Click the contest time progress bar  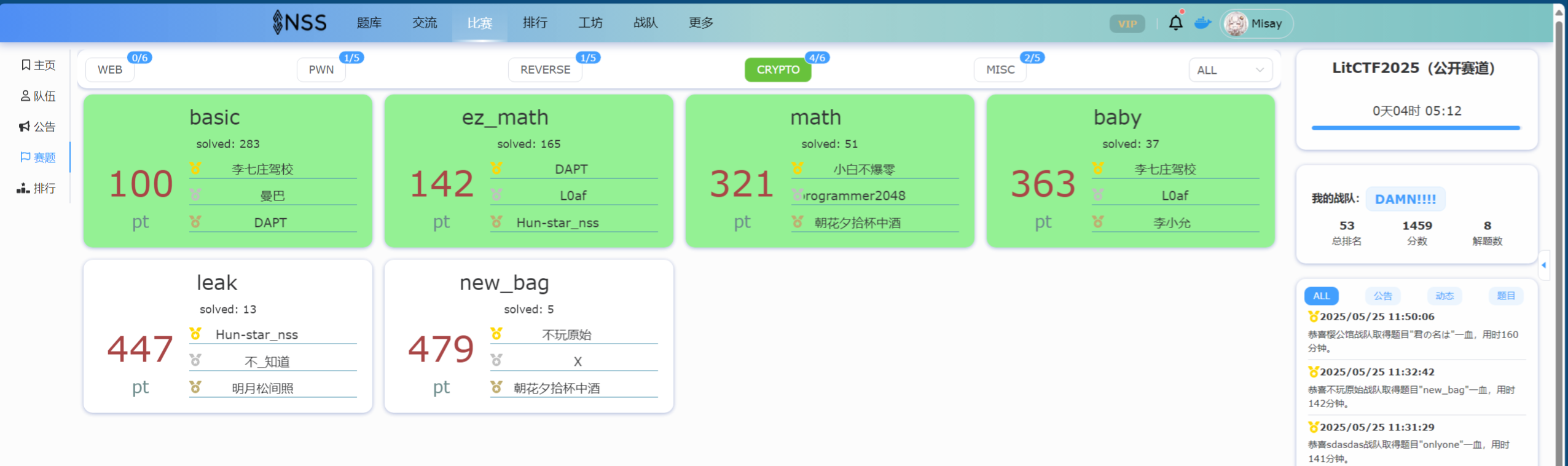tap(1415, 128)
